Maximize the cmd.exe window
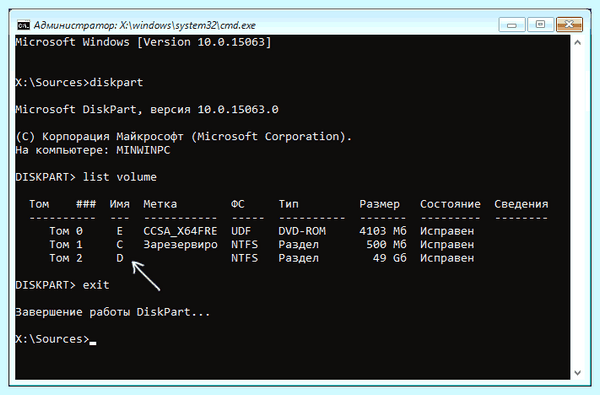The image size is (600, 395). click(x=540, y=25)
